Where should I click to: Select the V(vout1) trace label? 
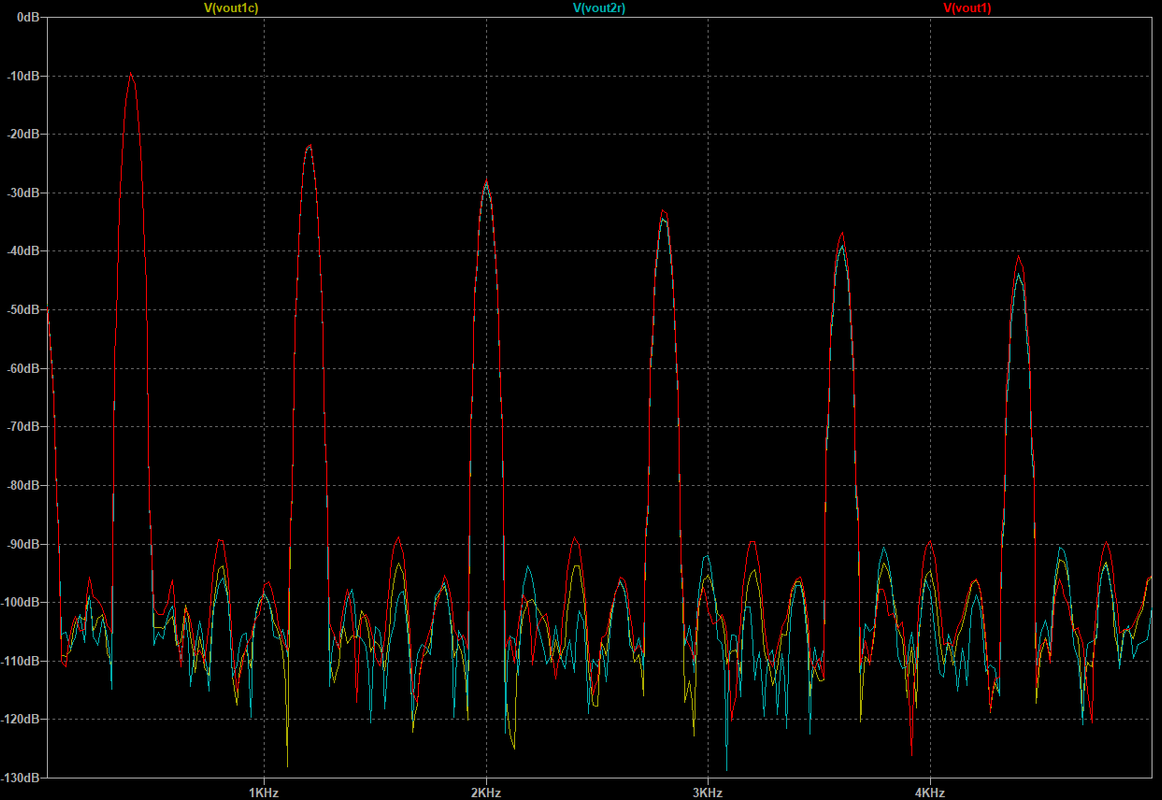point(967,8)
